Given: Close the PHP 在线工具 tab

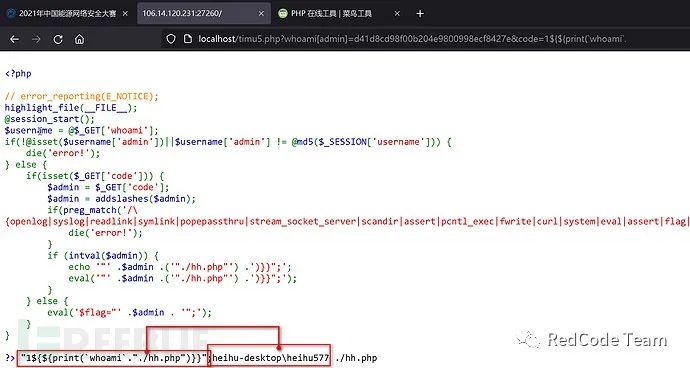Looking at the screenshot, I should pos(397,14).
